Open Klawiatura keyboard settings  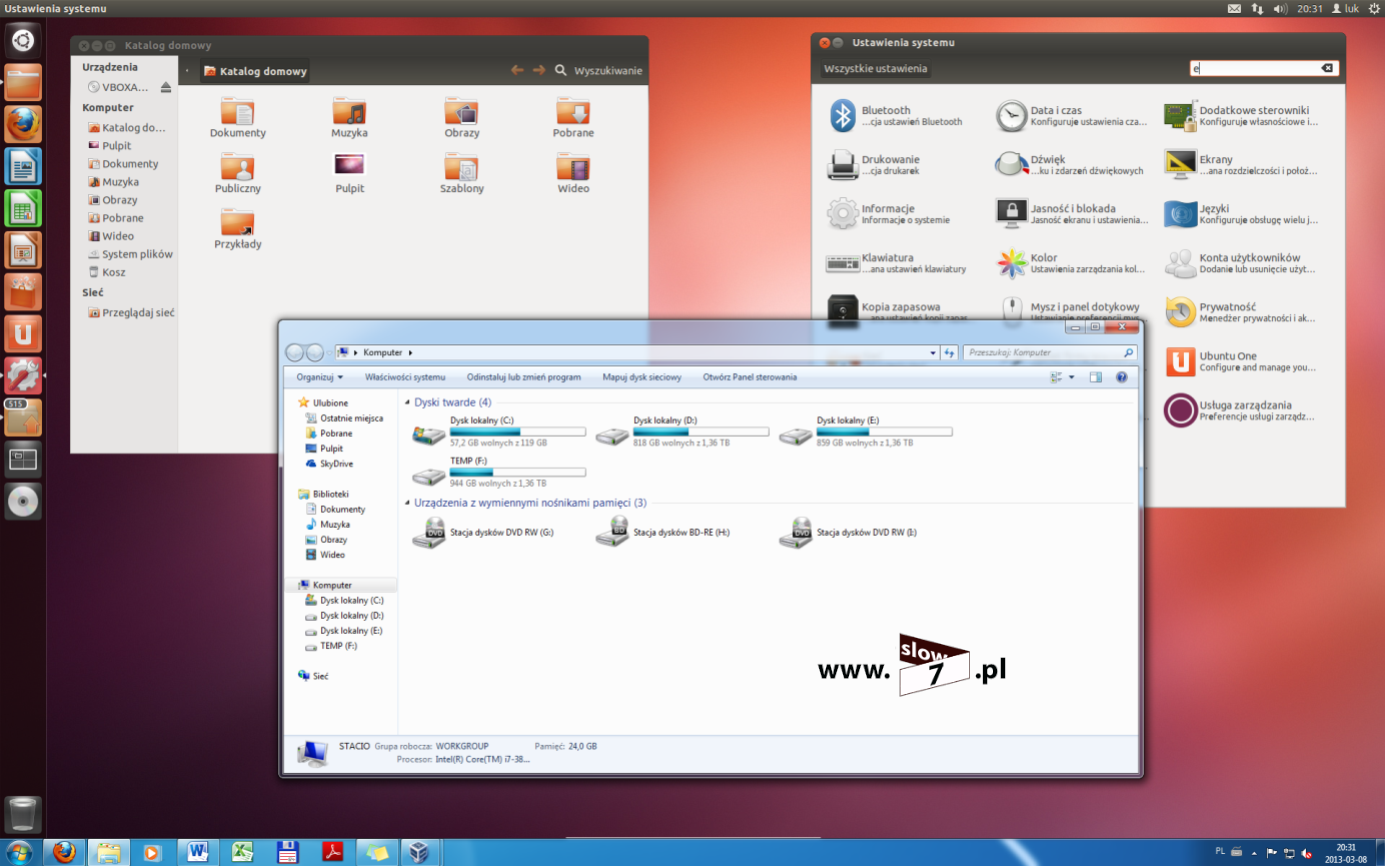[x=843, y=263]
